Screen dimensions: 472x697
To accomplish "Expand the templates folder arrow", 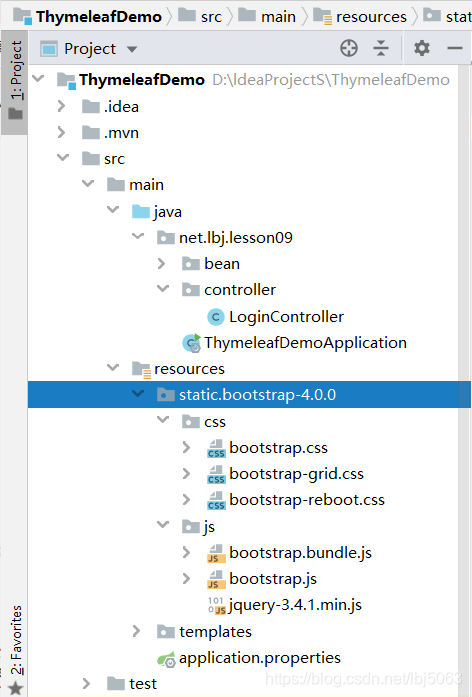I will tap(136, 631).
